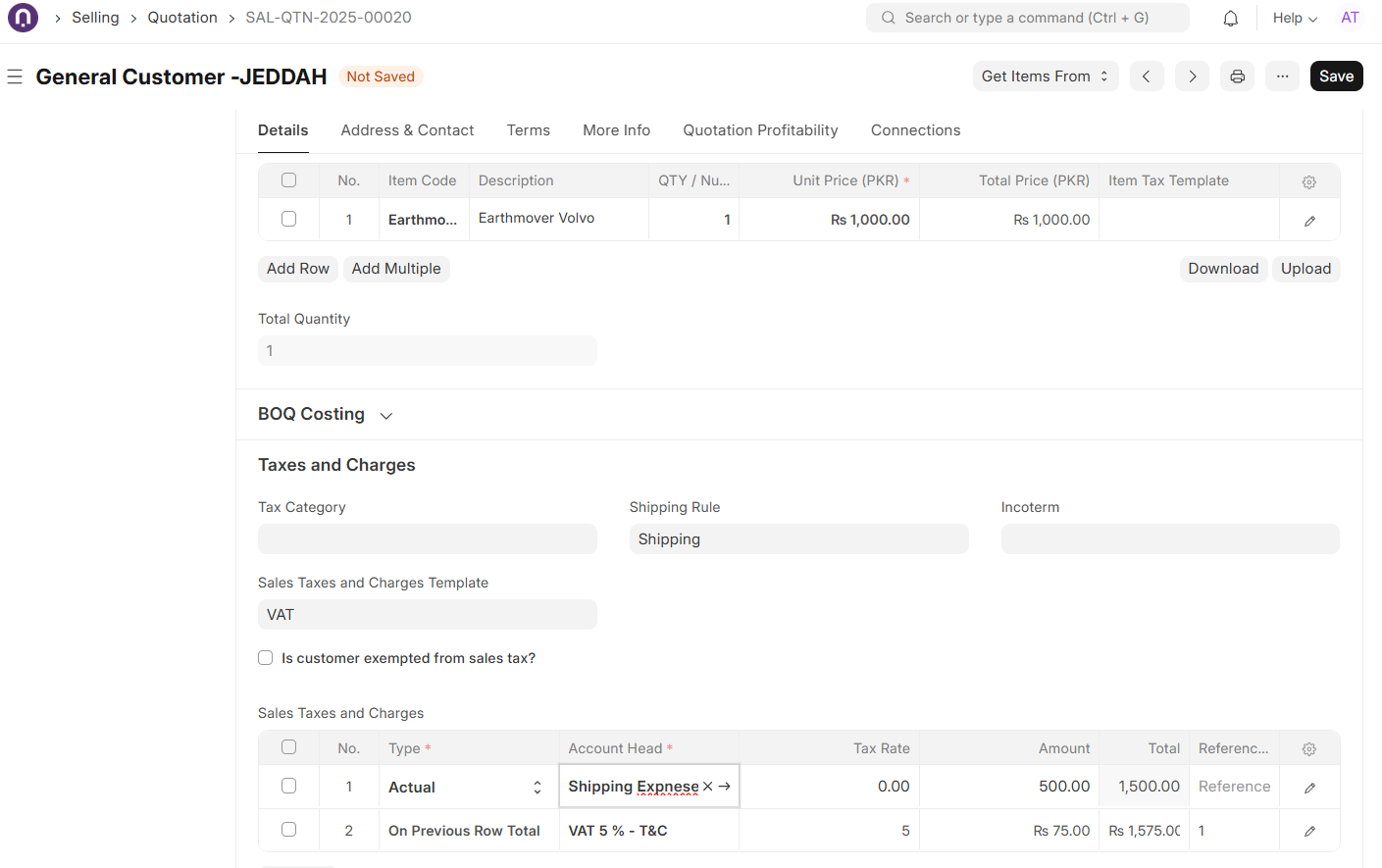Check the Earthmover item row checkbox
The image size is (1382, 868).
[x=288, y=219]
